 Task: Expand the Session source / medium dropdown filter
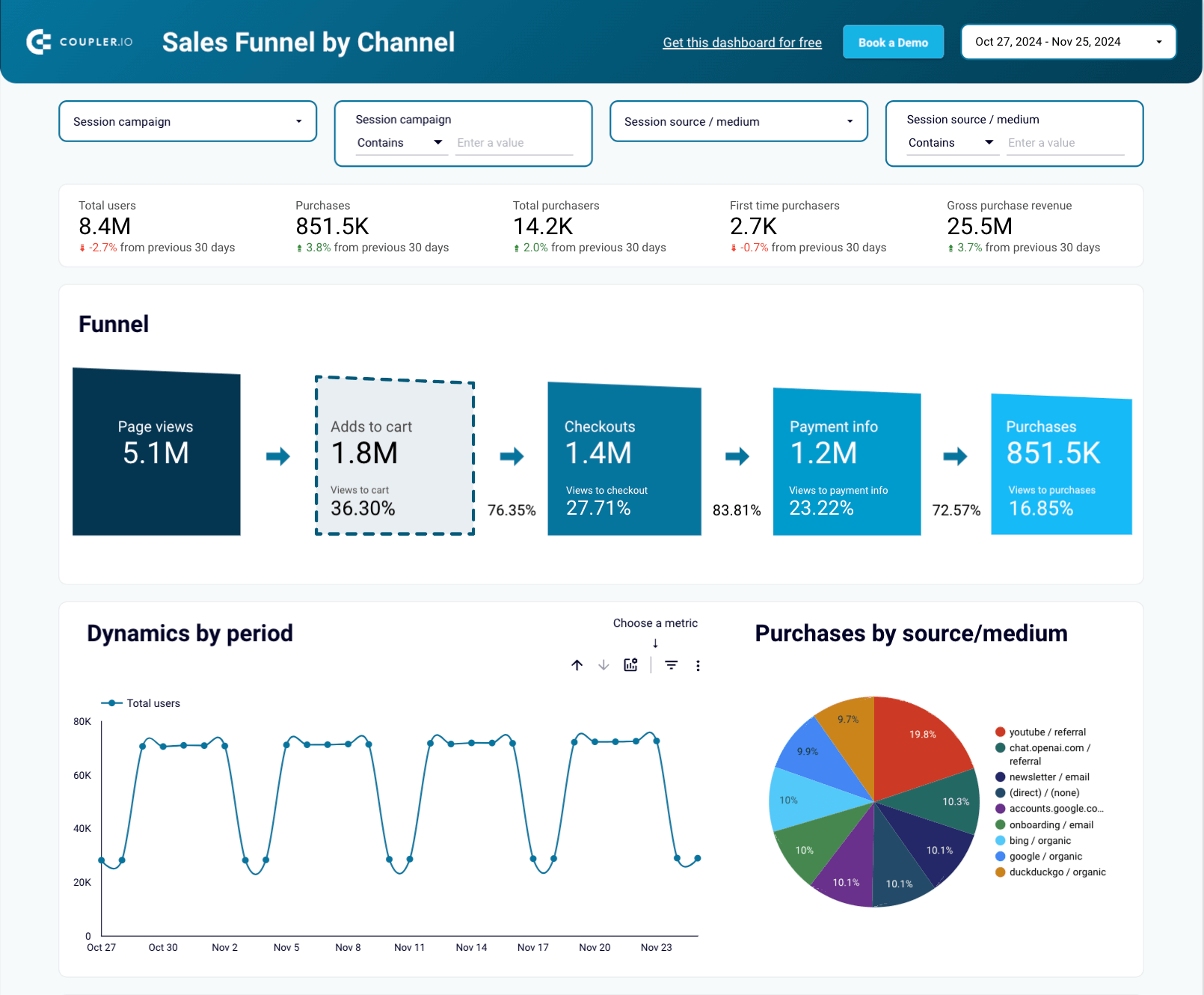pos(739,121)
